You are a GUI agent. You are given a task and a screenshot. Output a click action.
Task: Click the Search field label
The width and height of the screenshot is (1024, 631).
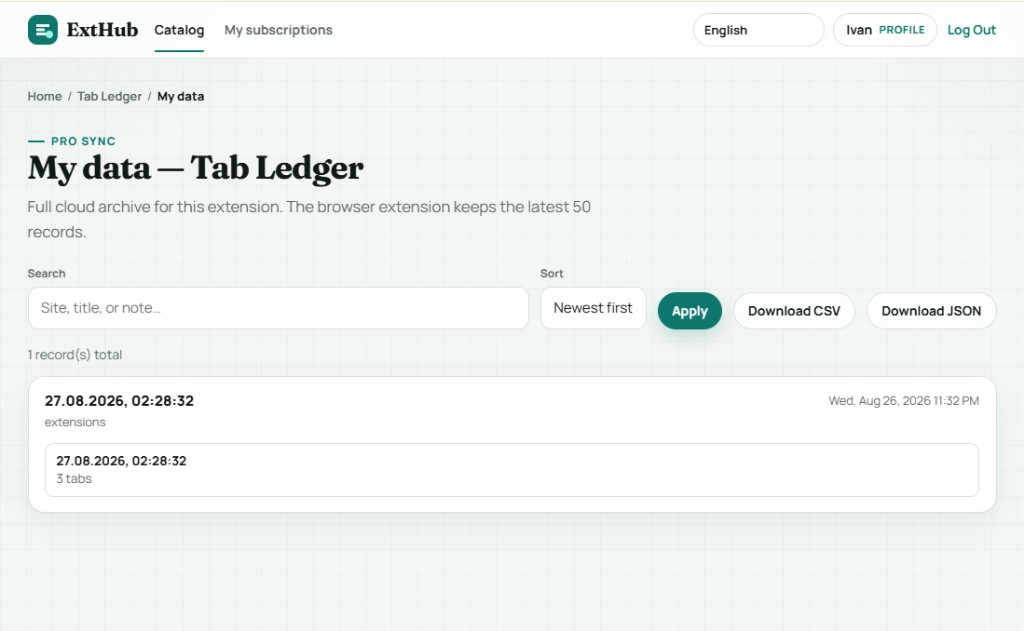46,274
